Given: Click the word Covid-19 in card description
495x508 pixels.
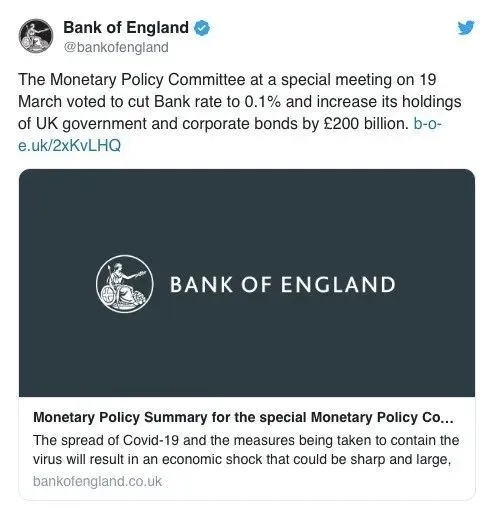Looking at the screenshot, I should 151,440.
